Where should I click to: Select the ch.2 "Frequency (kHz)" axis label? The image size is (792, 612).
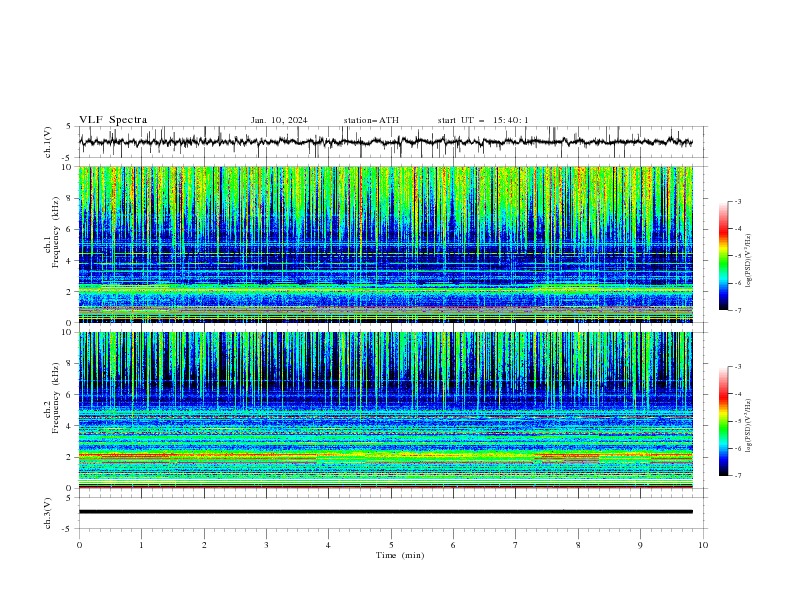pyautogui.click(x=56, y=398)
